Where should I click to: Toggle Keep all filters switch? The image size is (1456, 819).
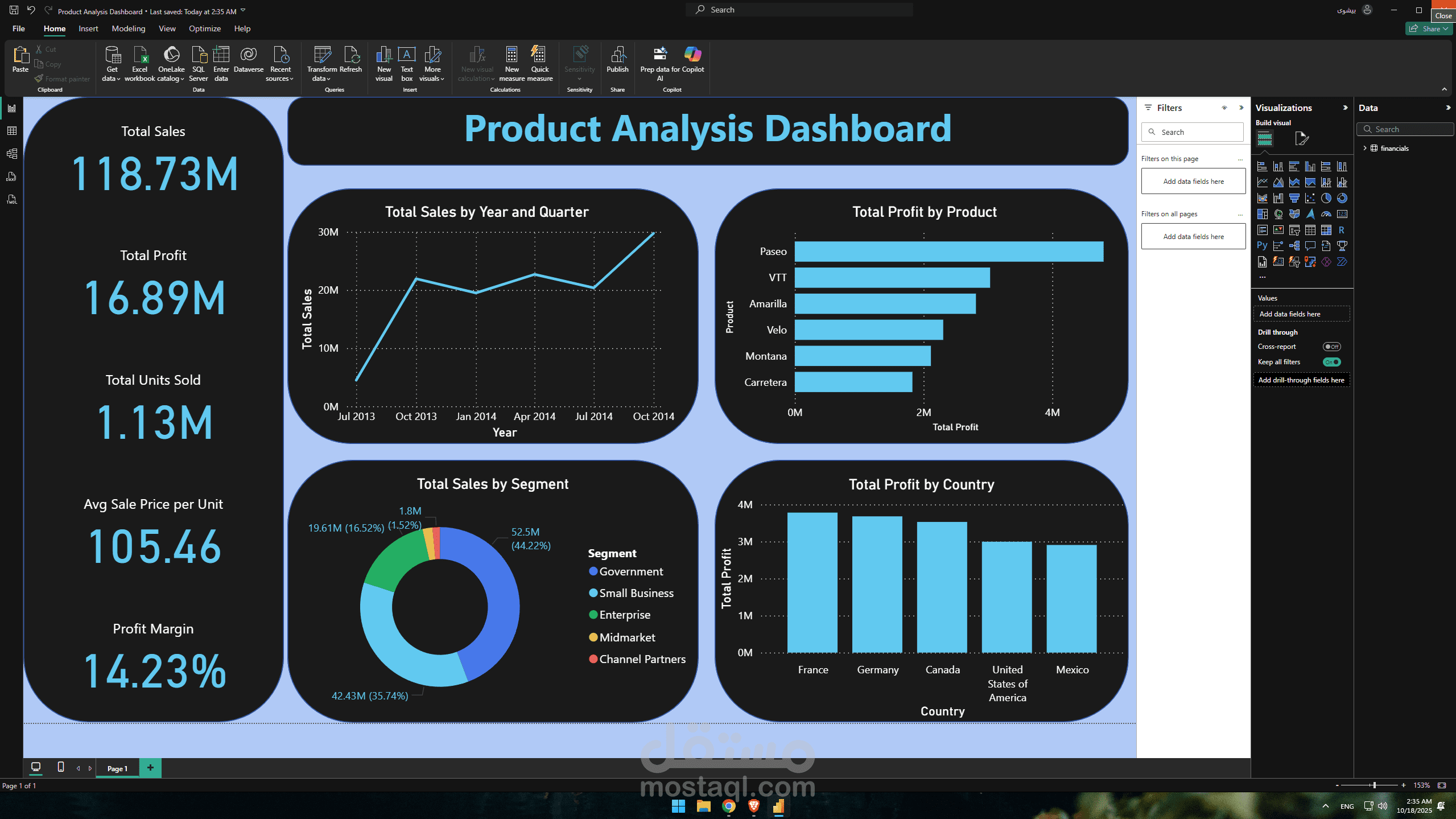1331,362
